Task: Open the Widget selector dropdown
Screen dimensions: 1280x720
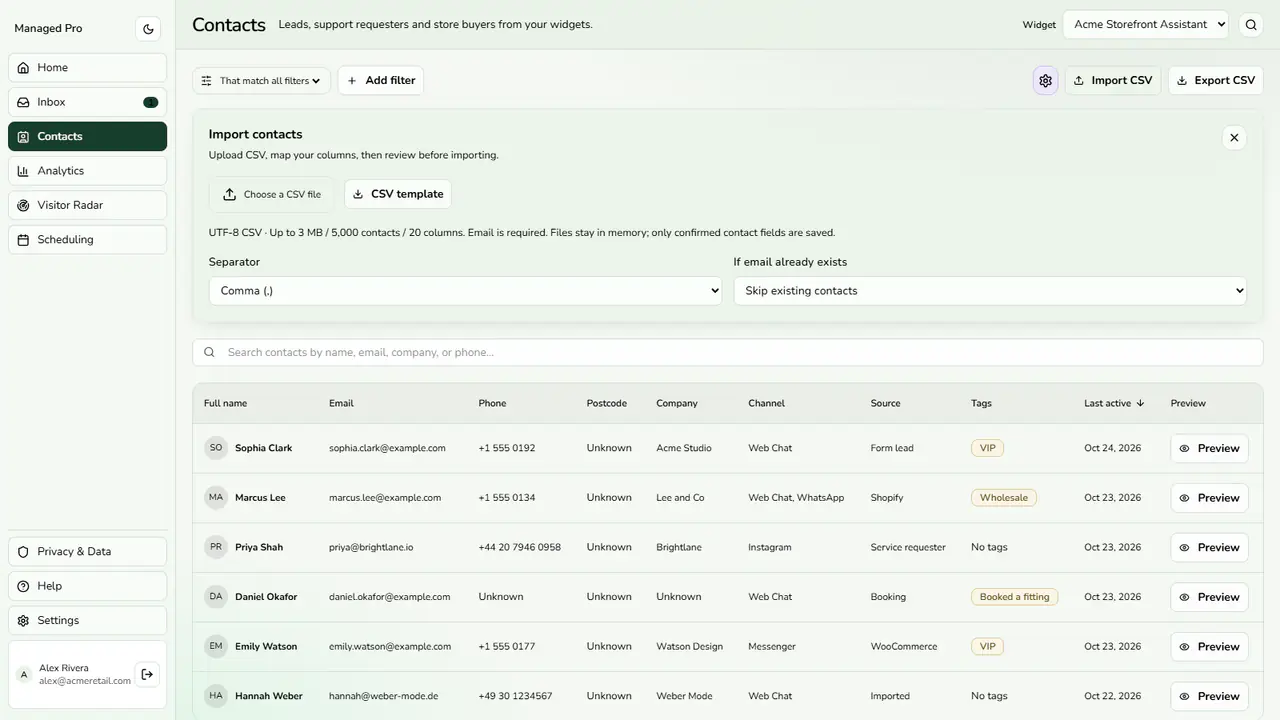Action: coord(1145,25)
